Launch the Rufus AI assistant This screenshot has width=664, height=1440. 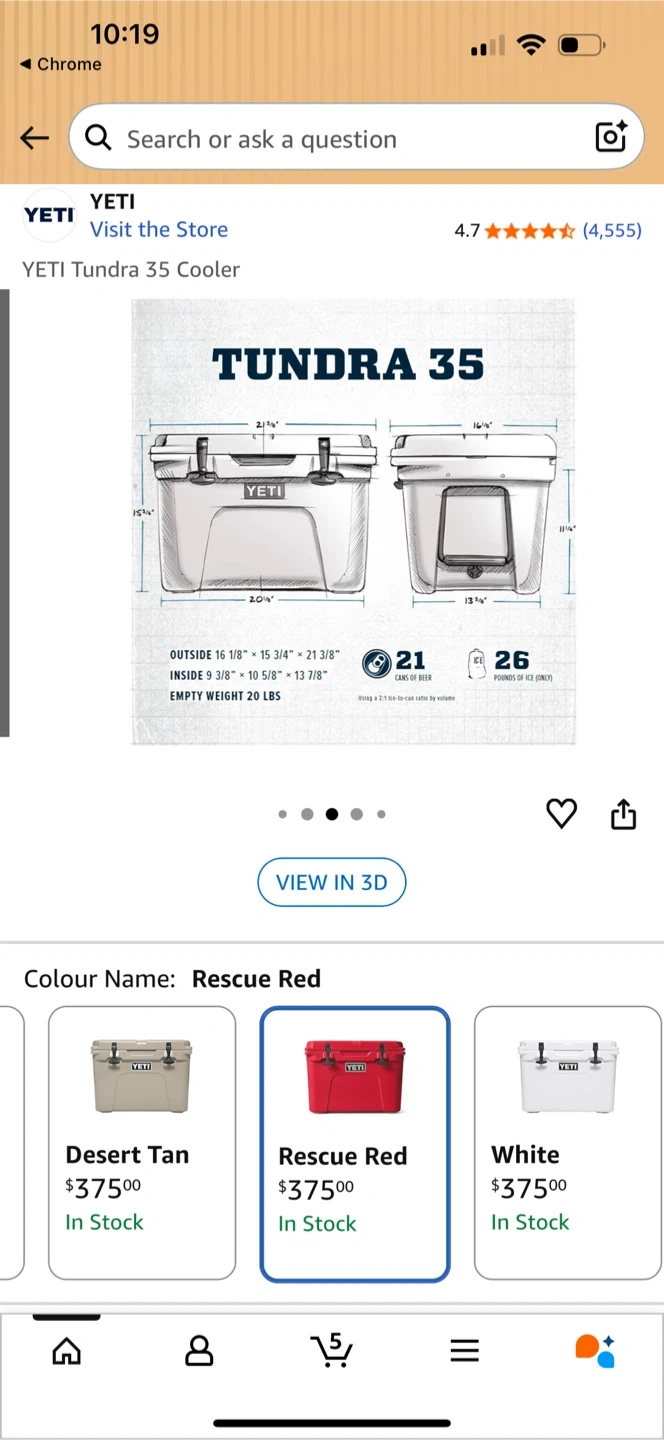tap(595, 1351)
